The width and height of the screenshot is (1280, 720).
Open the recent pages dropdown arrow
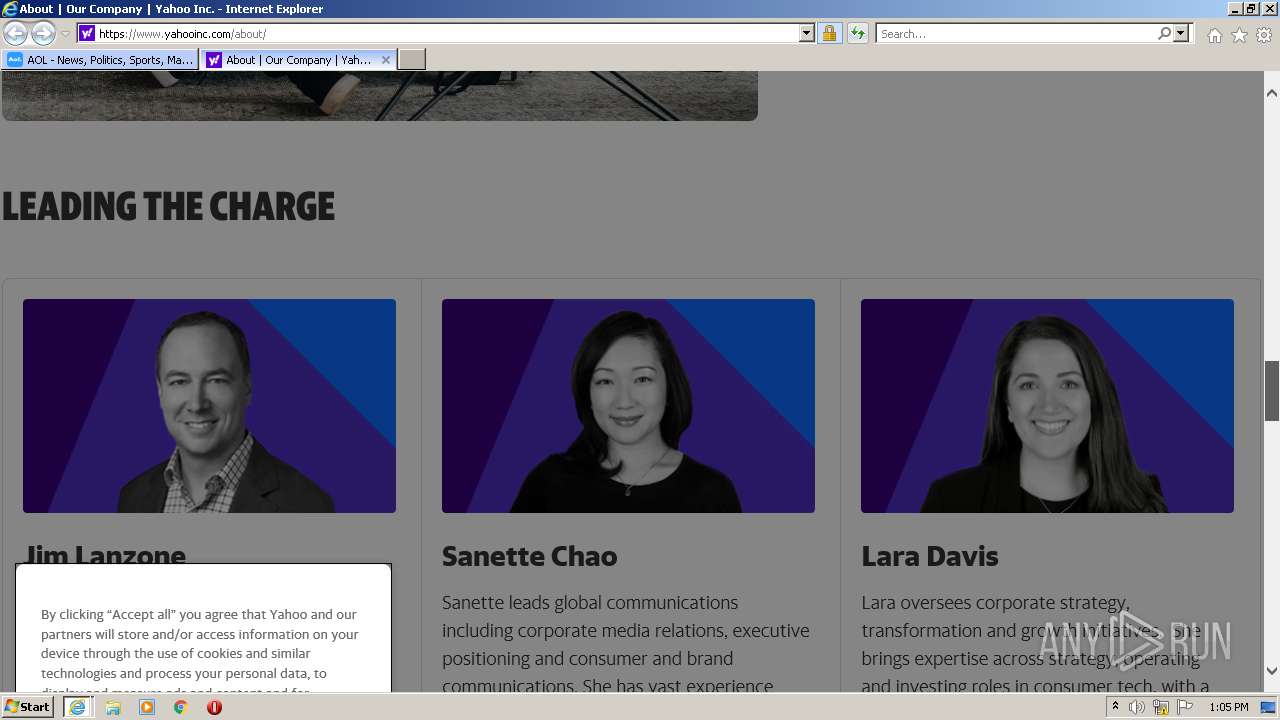pyautogui.click(x=65, y=34)
